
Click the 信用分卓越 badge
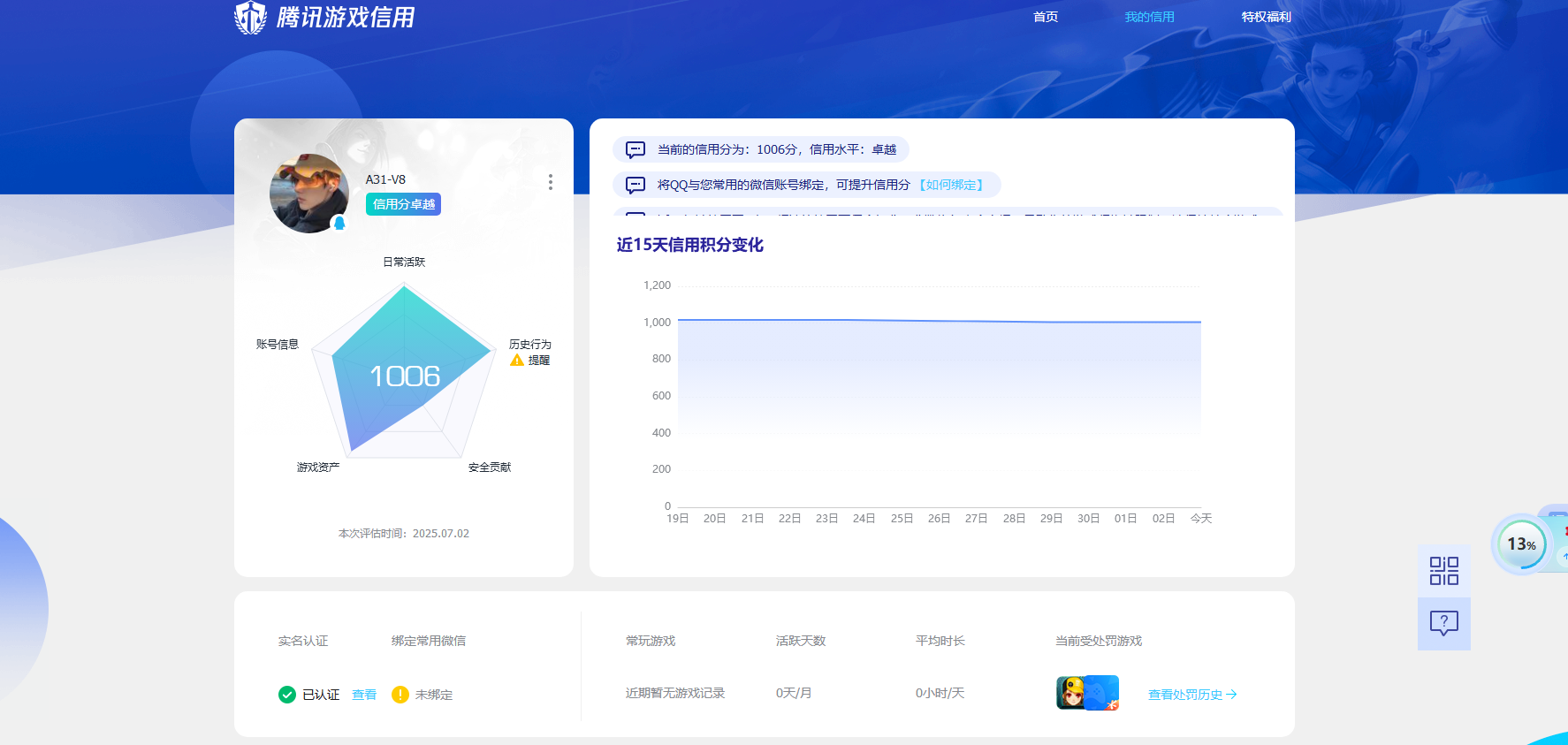point(403,204)
